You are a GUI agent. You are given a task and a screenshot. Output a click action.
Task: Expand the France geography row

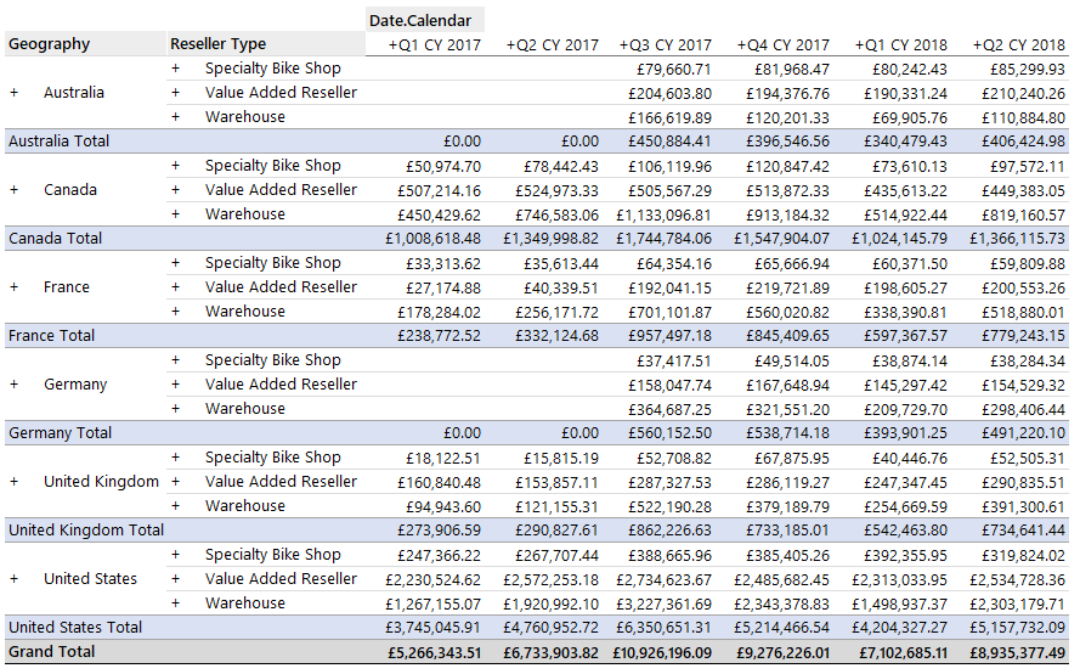tap(14, 287)
